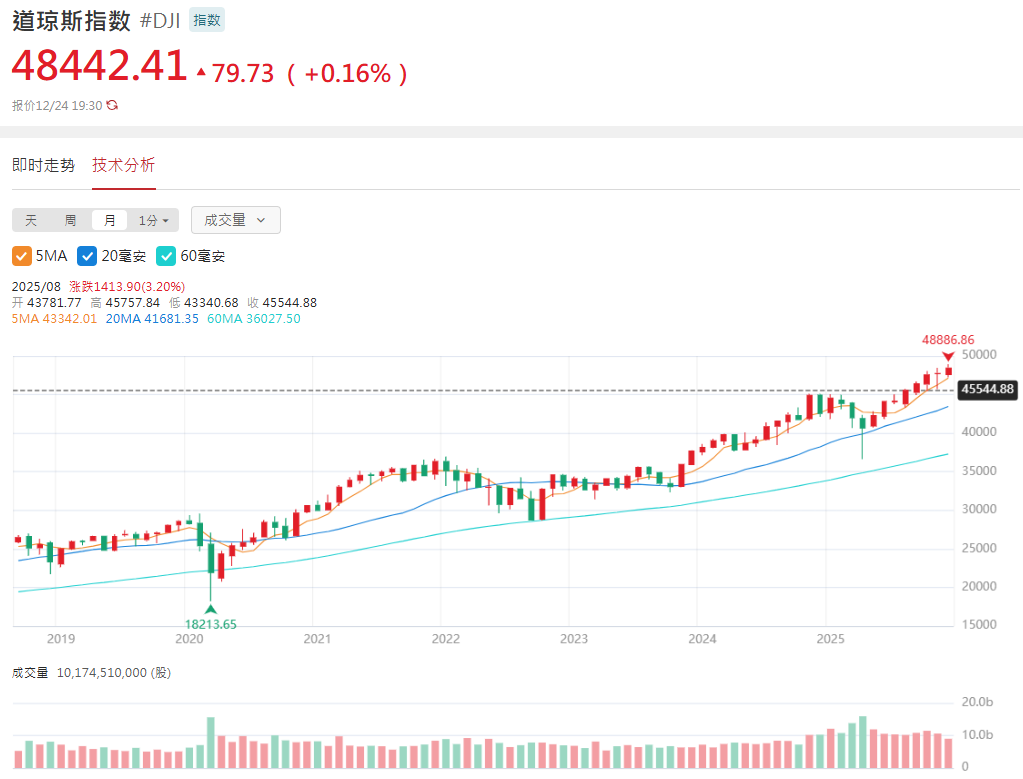
Task: Select the 技术分析 tab
Action: point(124,166)
